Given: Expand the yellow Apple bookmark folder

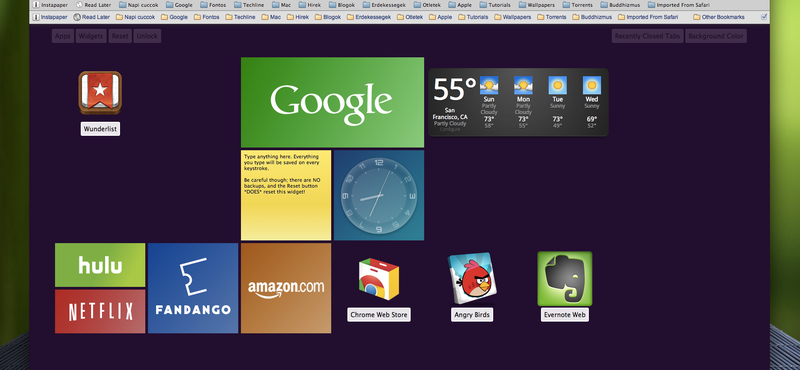Looking at the screenshot, I should [441, 17].
